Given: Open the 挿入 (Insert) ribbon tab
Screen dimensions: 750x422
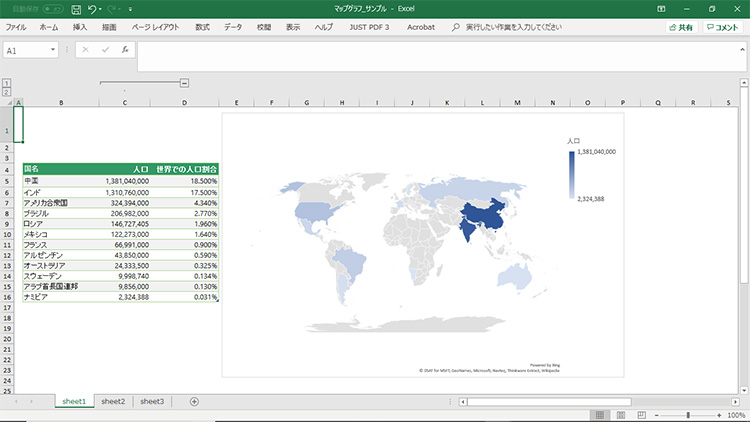Looking at the screenshot, I should pos(79,27).
